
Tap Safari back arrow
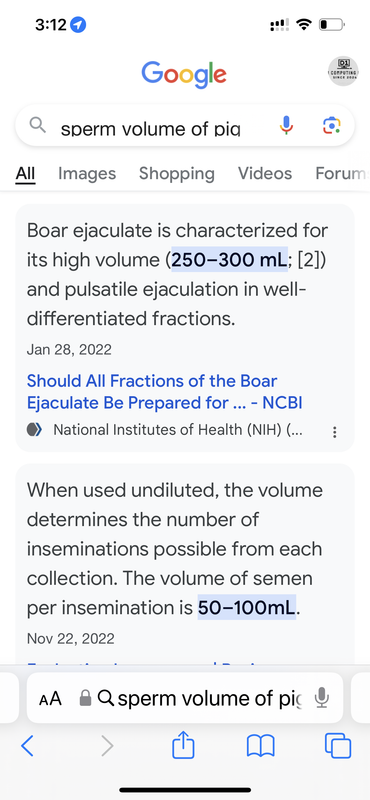pyautogui.click(x=27, y=746)
